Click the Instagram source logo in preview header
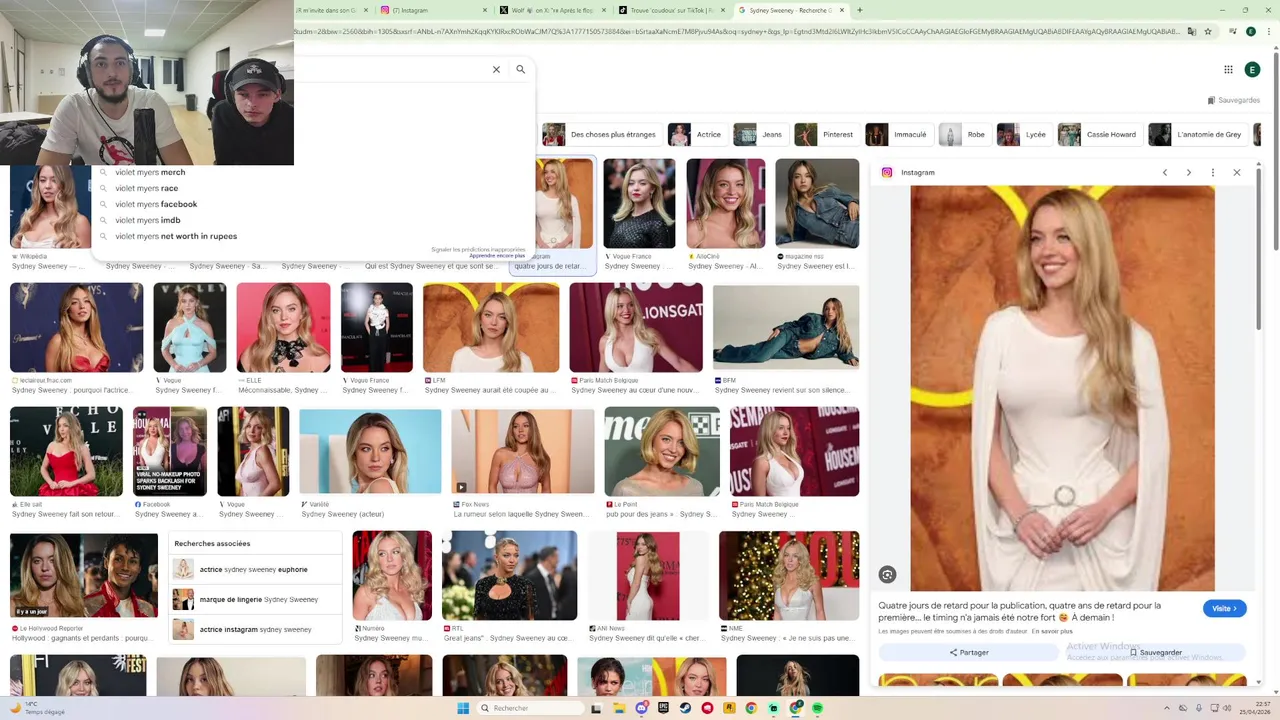 pos(887,172)
